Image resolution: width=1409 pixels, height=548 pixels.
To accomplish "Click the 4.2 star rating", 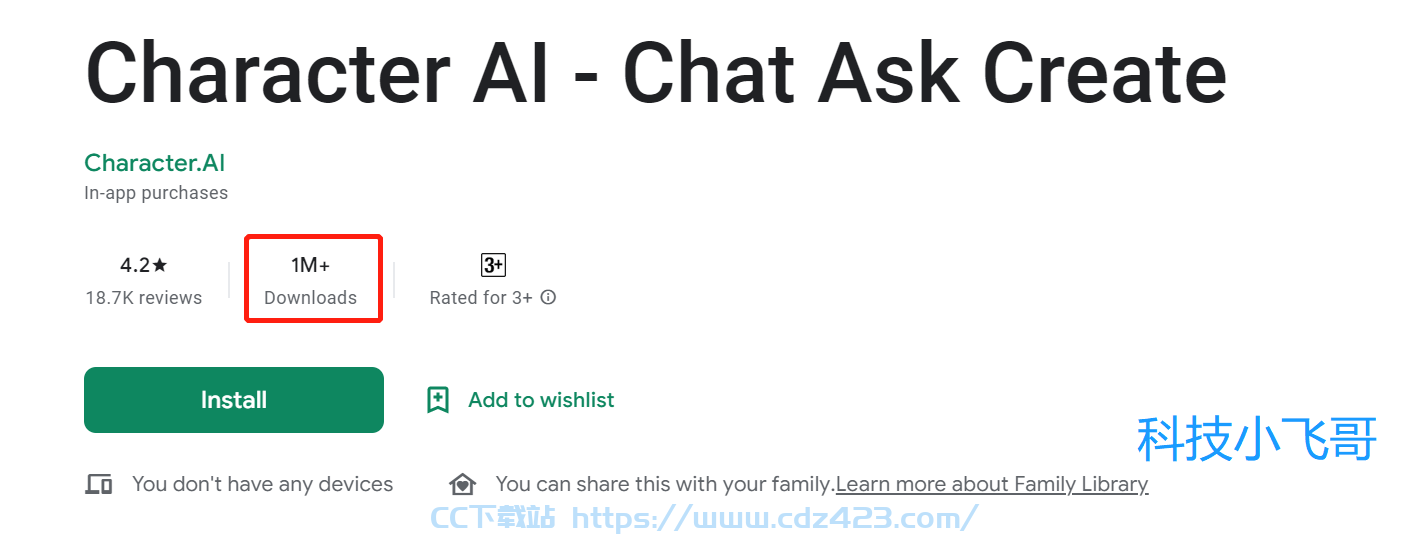I will point(144,265).
